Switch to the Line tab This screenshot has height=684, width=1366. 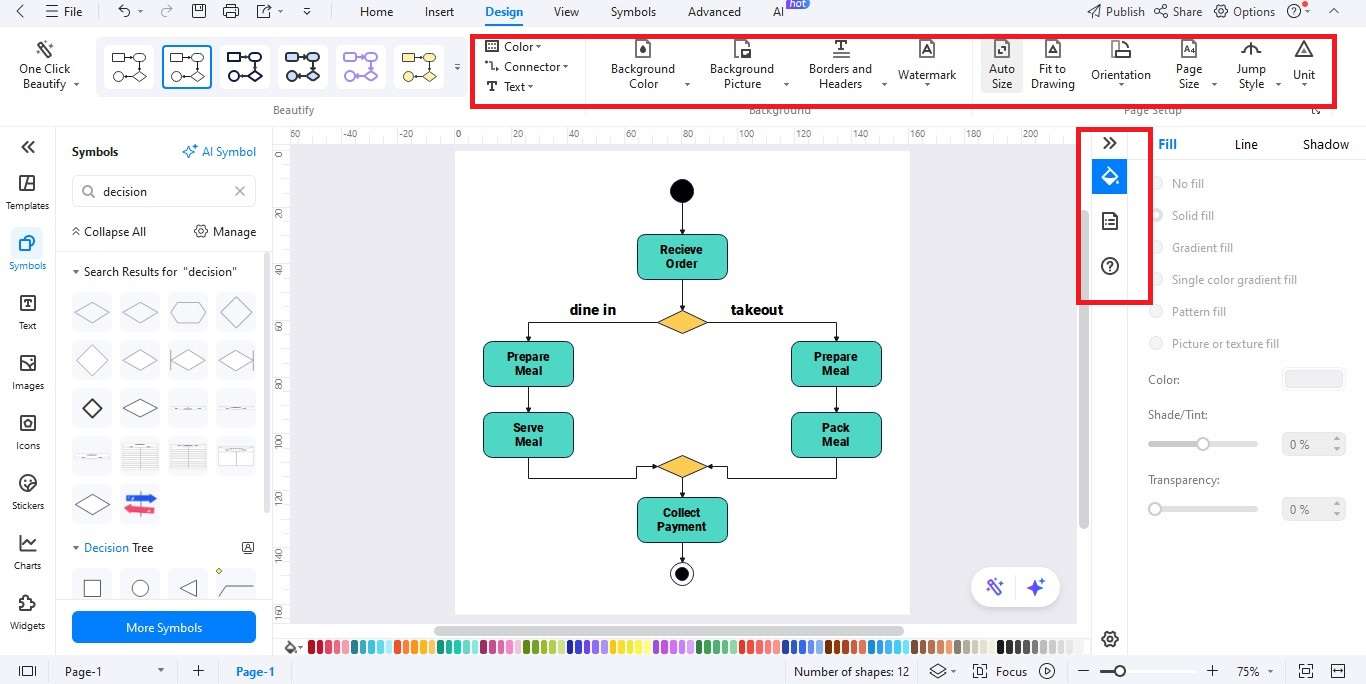click(1246, 144)
